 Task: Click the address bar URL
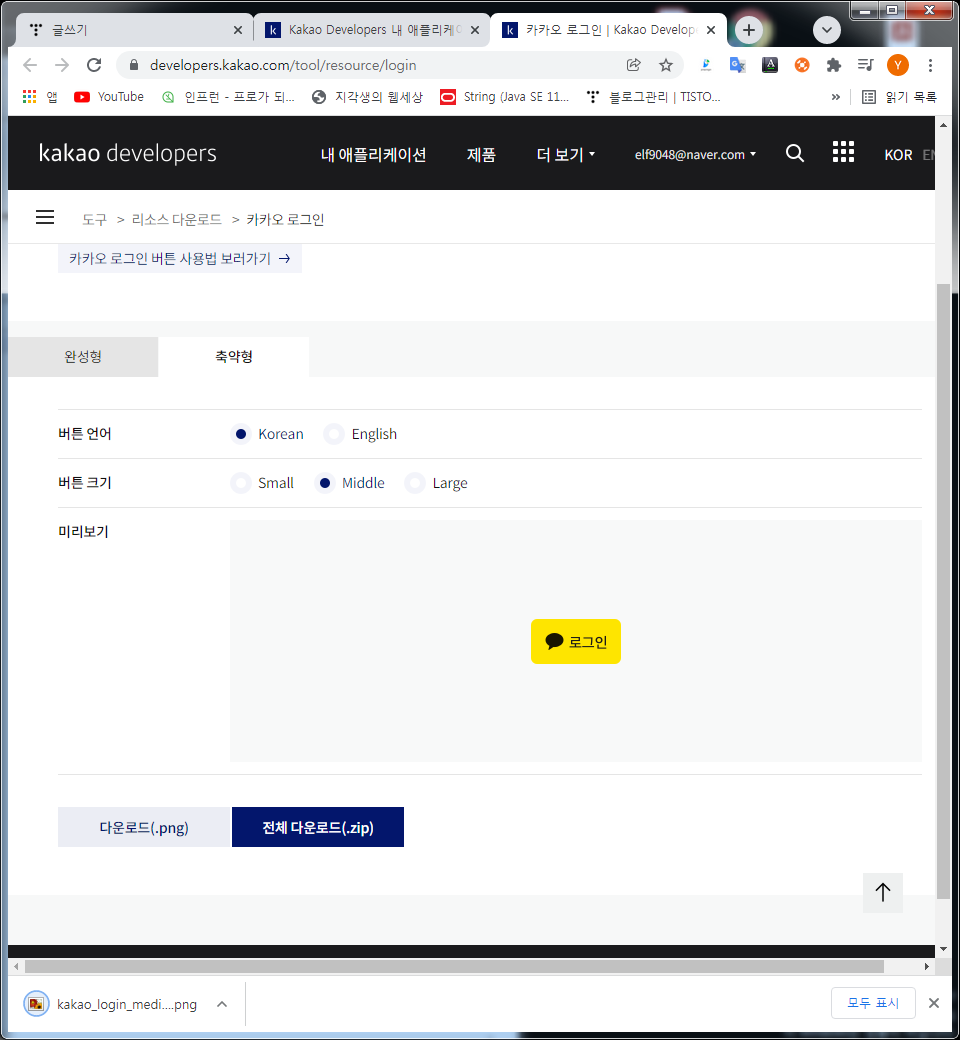pyautogui.click(x=283, y=65)
